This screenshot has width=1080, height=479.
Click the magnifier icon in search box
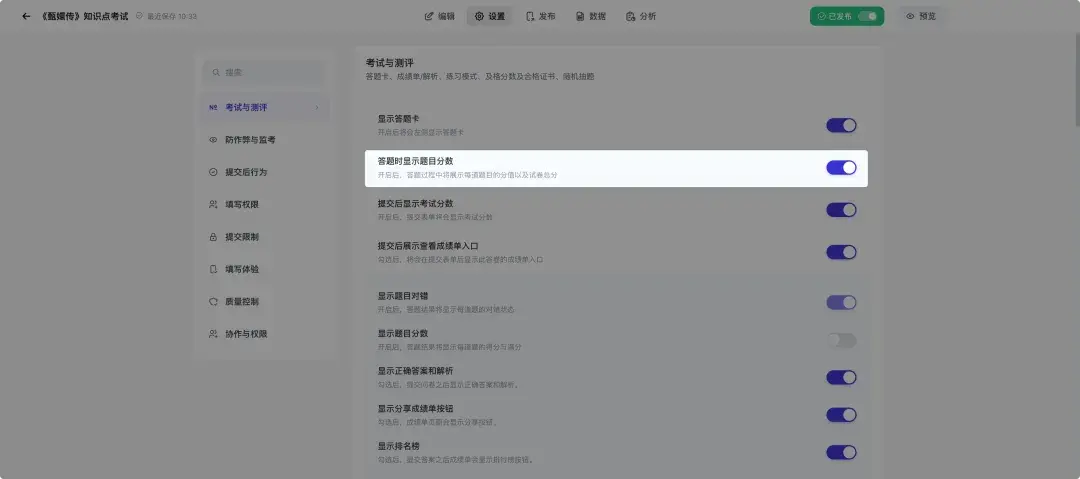point(216,72)
